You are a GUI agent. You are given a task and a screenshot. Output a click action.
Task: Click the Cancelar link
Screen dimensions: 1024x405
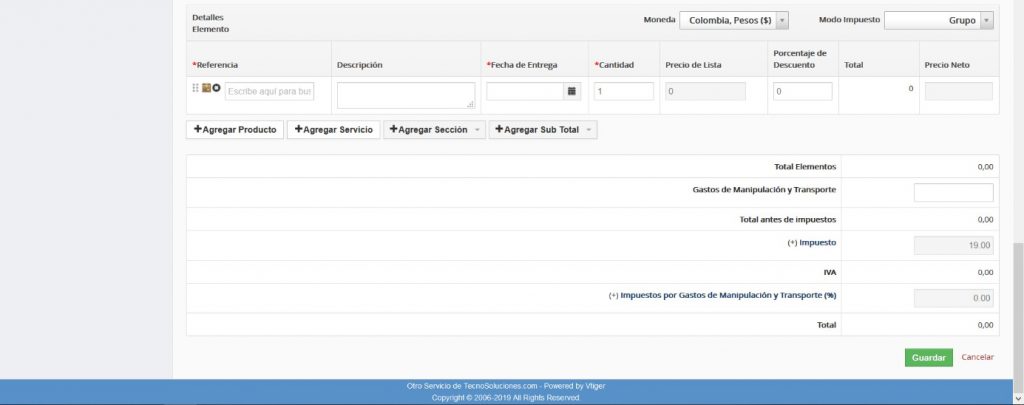pos(977,357)
